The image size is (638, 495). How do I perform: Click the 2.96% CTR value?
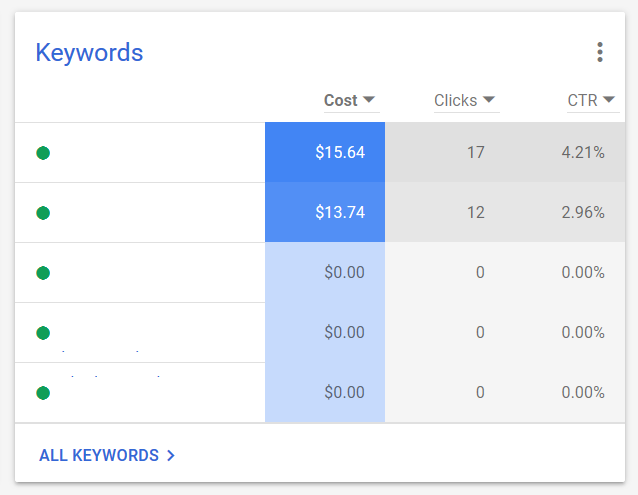click(x=583, y=212)
